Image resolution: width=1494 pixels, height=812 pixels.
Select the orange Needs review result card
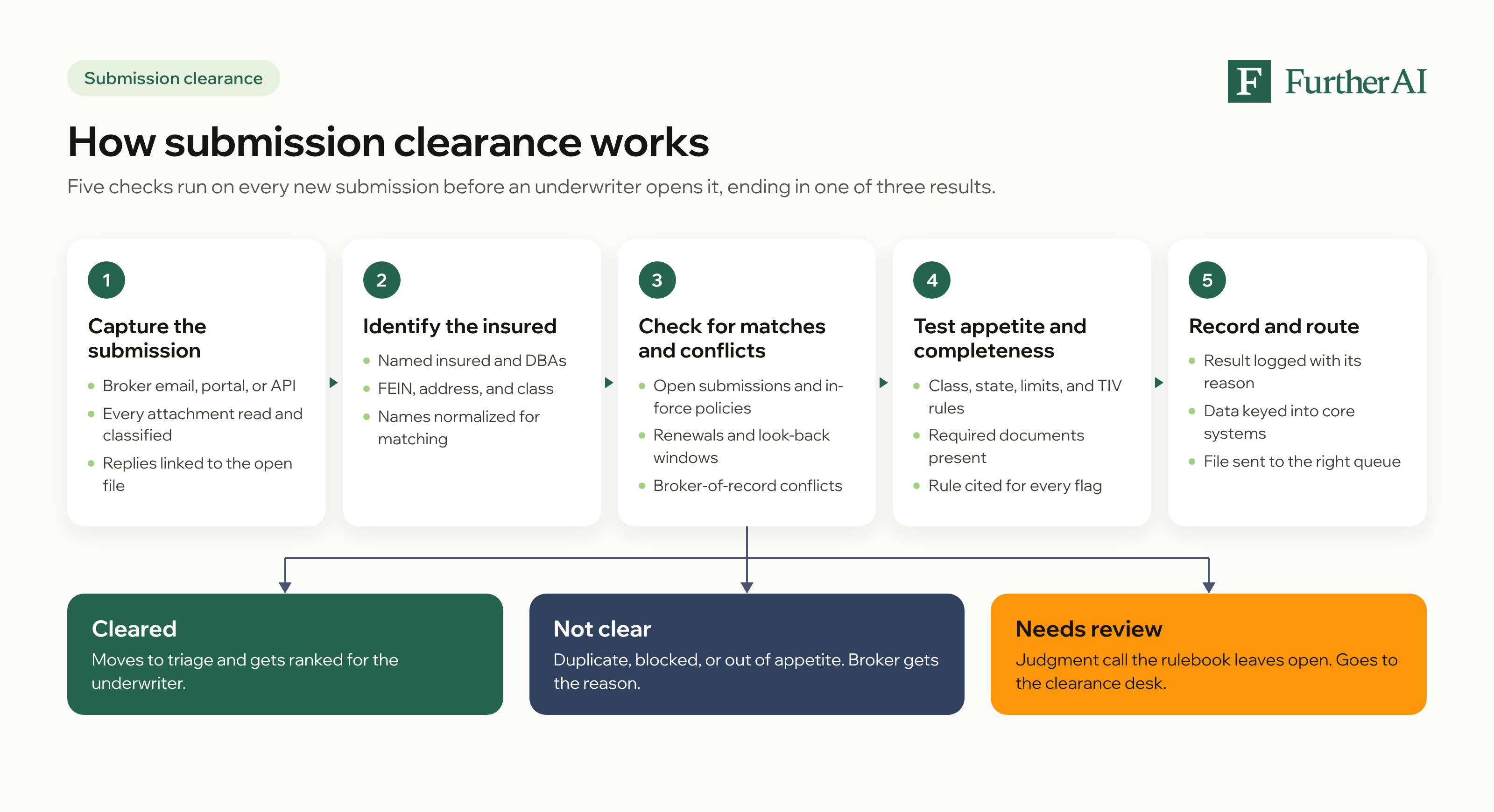coord(1208,654)
